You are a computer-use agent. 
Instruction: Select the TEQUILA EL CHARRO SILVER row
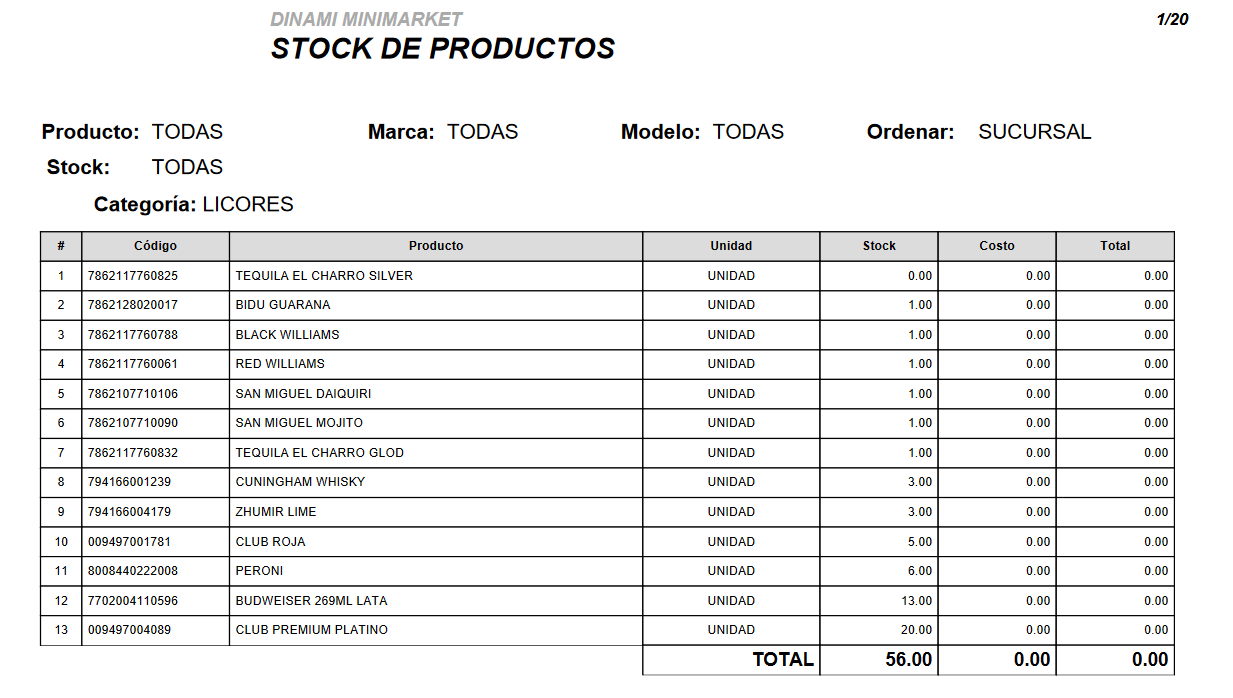[x=607, y=276]
